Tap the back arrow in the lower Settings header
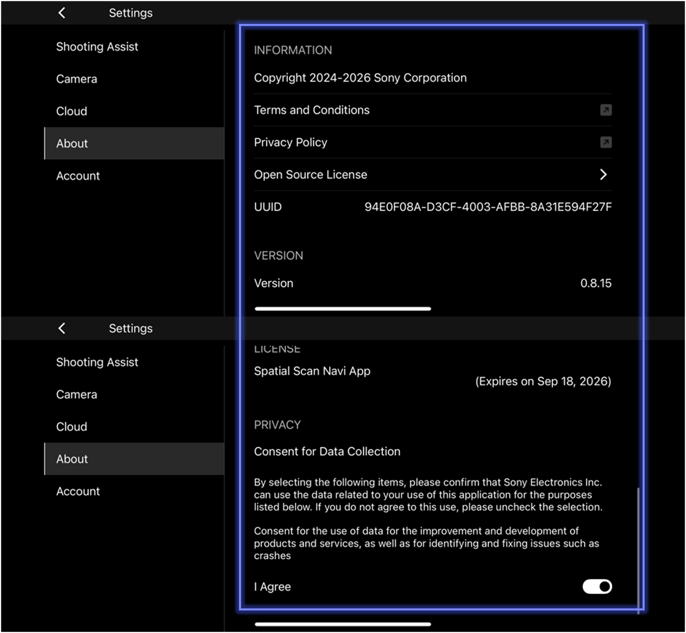 (x=62, y=328)
